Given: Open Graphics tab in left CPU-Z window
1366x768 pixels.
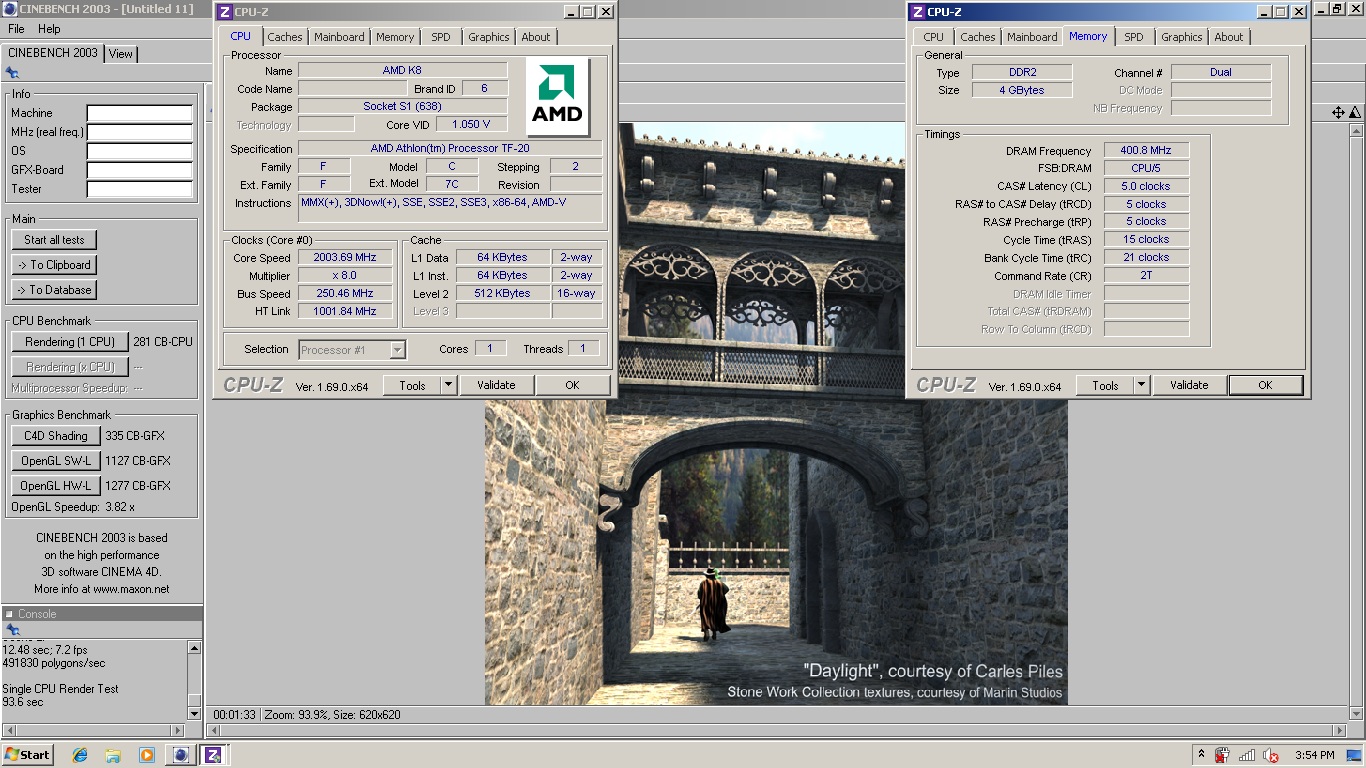Looking at the screenshot, I should click(489, 37).
